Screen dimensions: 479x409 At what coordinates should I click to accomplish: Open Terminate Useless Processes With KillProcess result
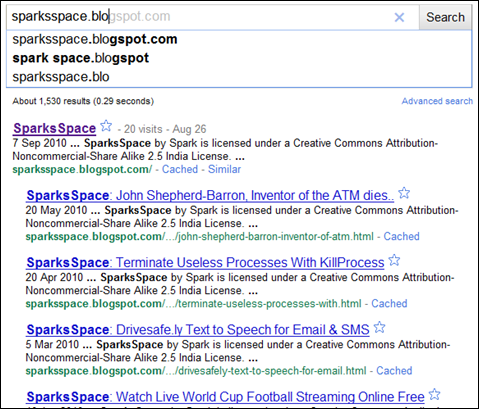pos(205,263)
